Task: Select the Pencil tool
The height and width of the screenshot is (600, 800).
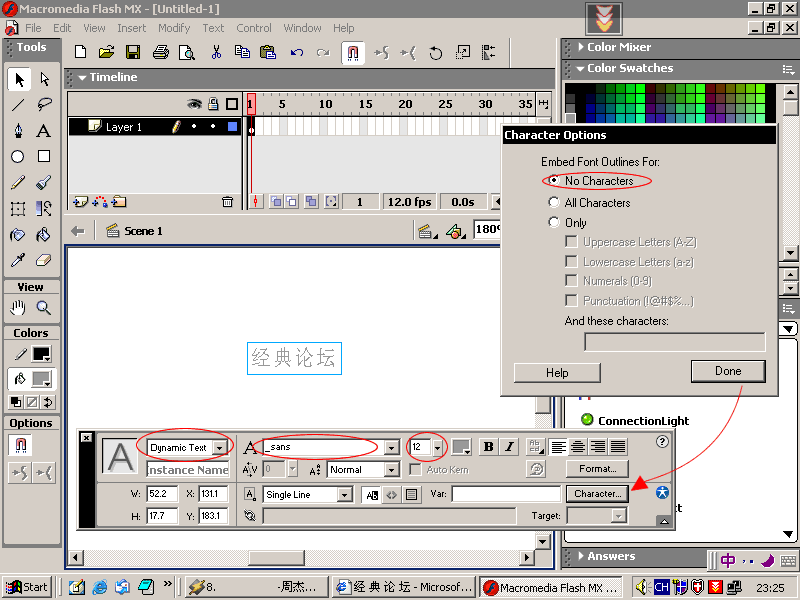Action: 18,183
